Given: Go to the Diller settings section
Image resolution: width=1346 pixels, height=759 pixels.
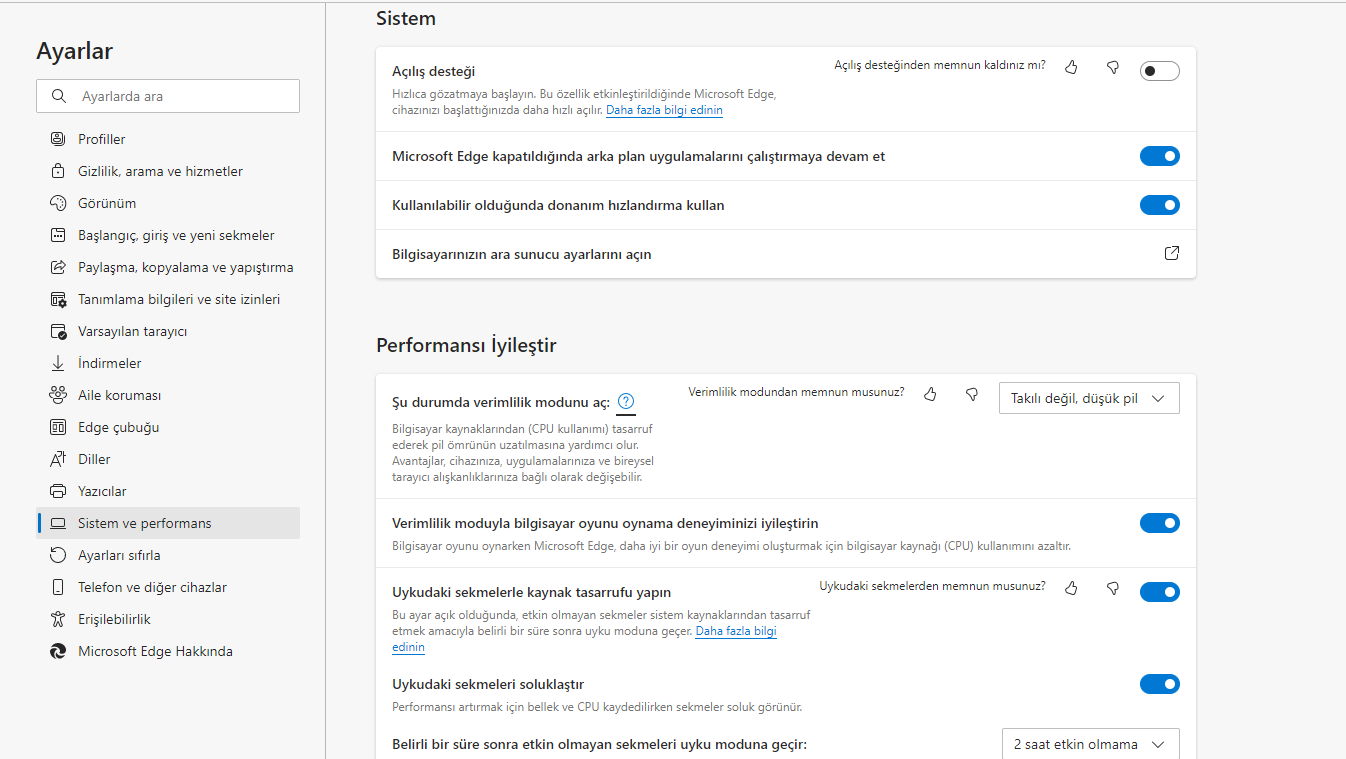Looking at the screenshot, I should [x=95, y=458].
